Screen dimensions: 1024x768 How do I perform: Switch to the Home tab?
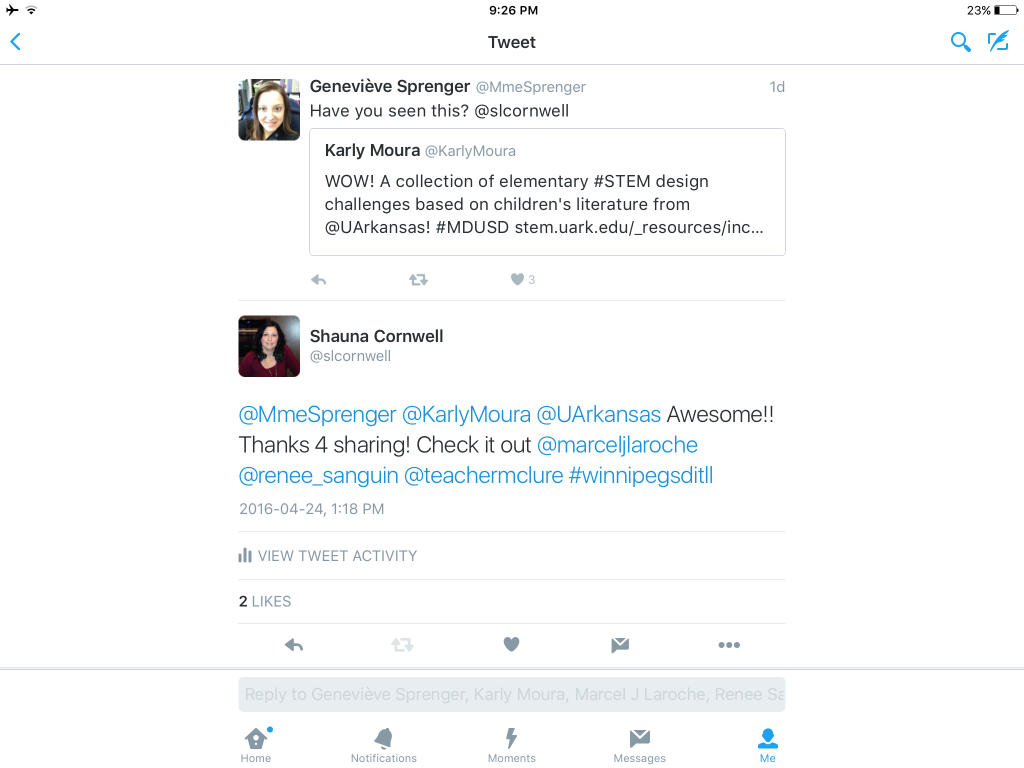(x=256, y=745)
